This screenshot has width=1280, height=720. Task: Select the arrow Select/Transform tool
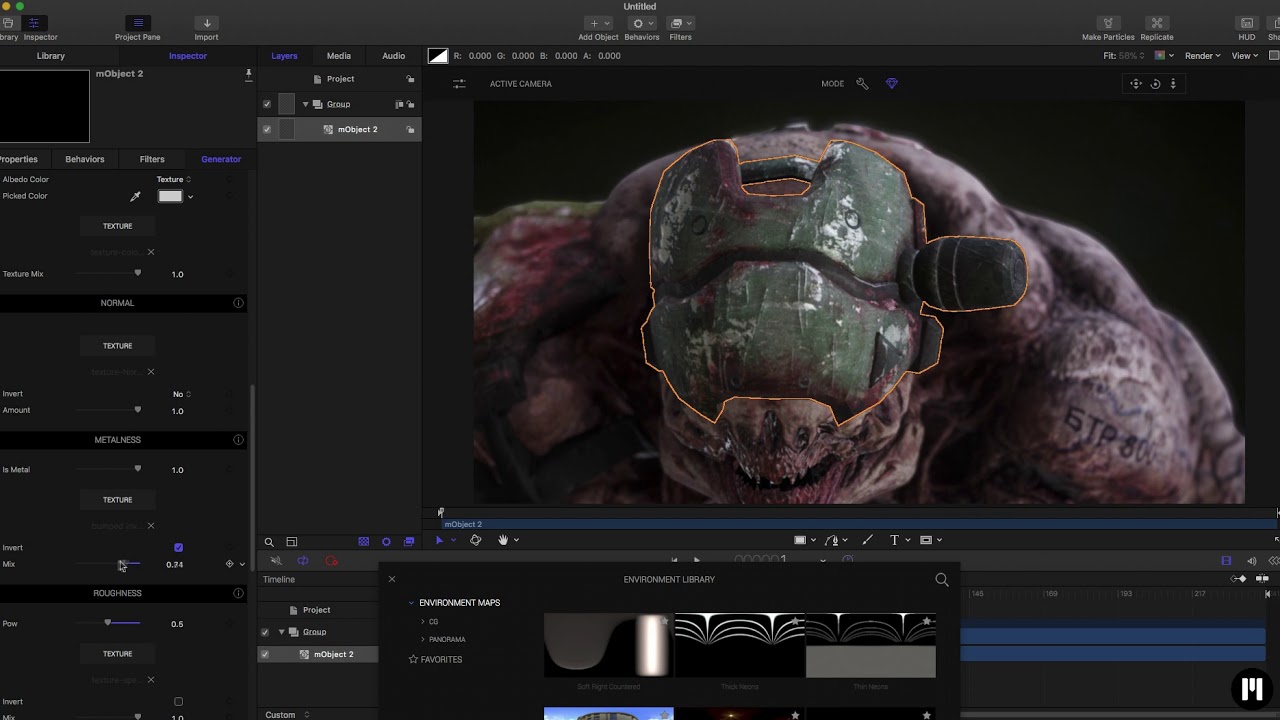[439, 540]
